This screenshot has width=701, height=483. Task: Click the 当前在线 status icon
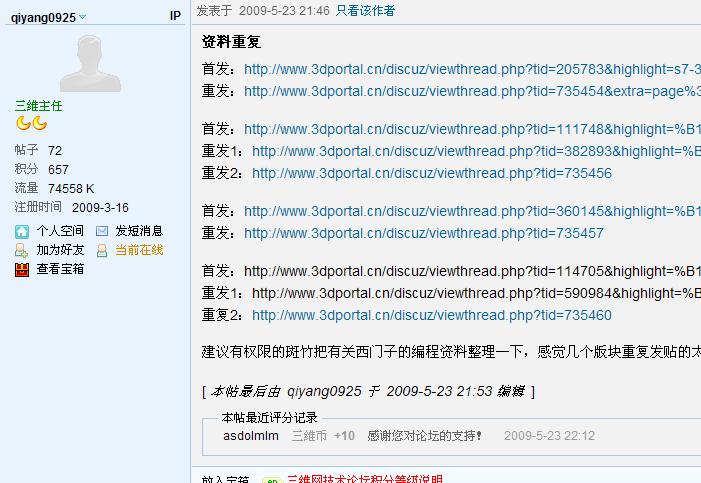pos(102,250)
